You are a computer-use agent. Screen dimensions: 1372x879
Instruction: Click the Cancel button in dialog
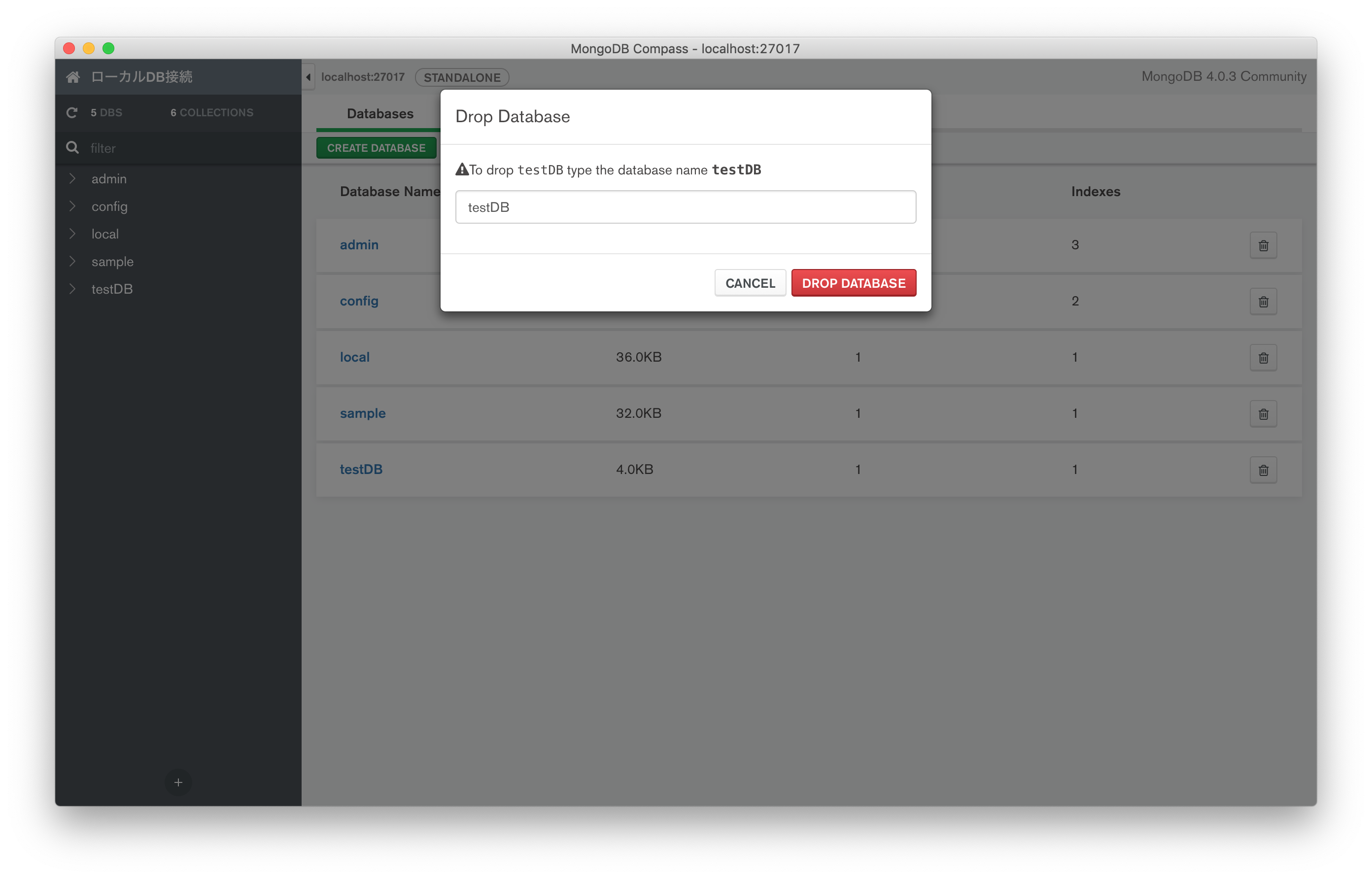(750, 283)
